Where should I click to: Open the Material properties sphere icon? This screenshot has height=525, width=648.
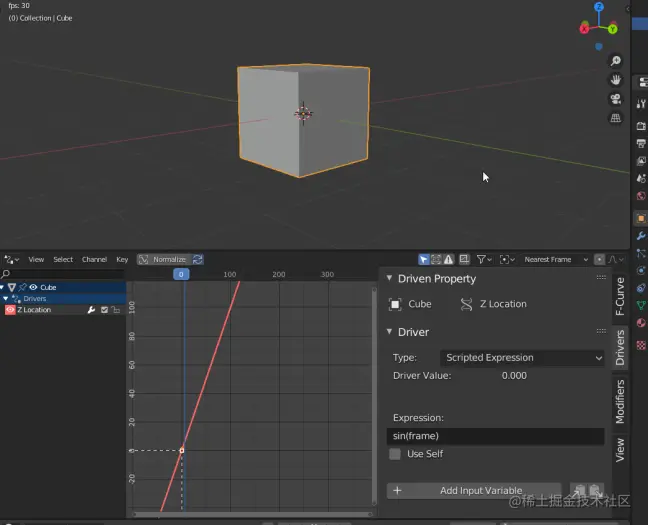point(641,322)
